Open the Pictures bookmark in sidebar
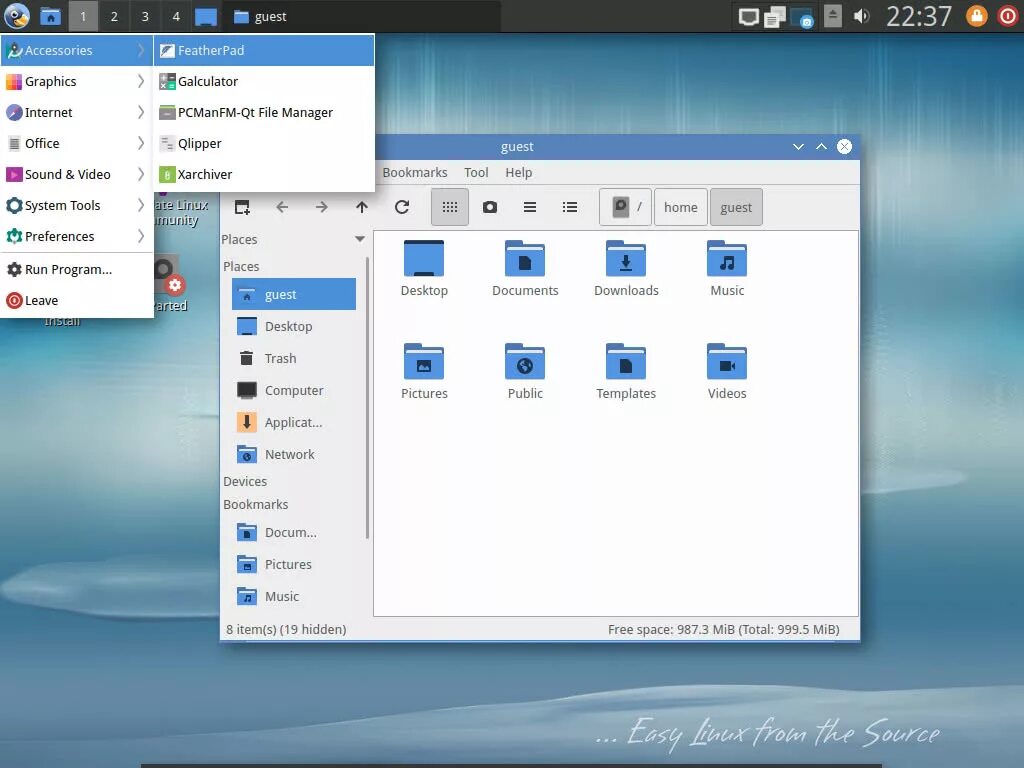Screen dimensions: 1024x768 294,564
